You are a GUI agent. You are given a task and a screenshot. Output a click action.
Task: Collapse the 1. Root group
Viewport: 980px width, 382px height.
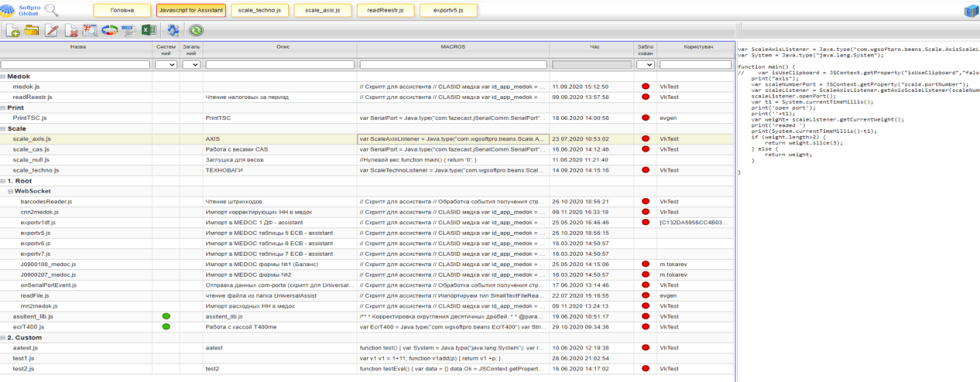(3, 181)
